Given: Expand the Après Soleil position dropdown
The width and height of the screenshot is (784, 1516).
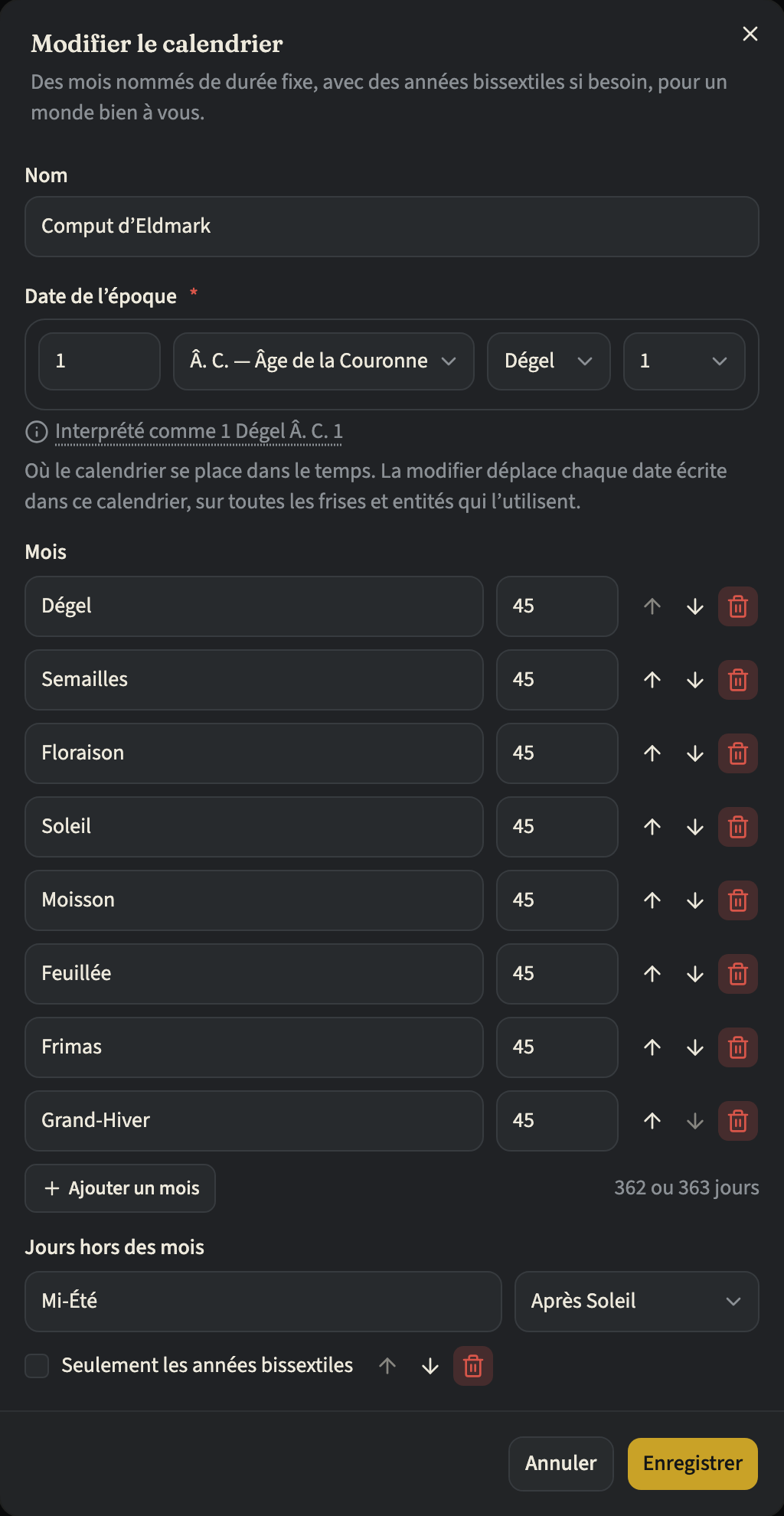Looking at the screenshot, I should pos(637,1302).
